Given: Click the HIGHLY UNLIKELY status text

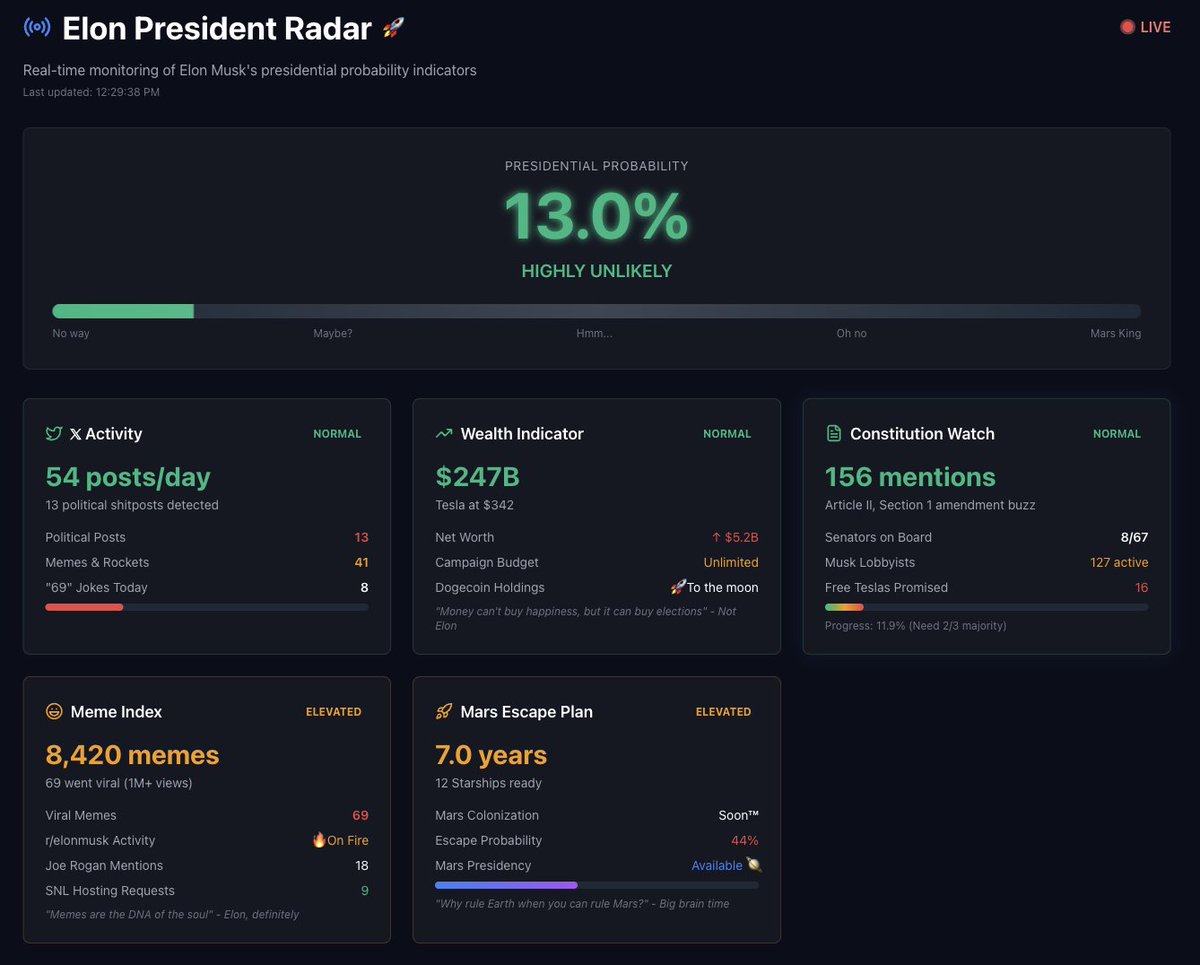Looking at the screenshot, I should coord(596,271).
